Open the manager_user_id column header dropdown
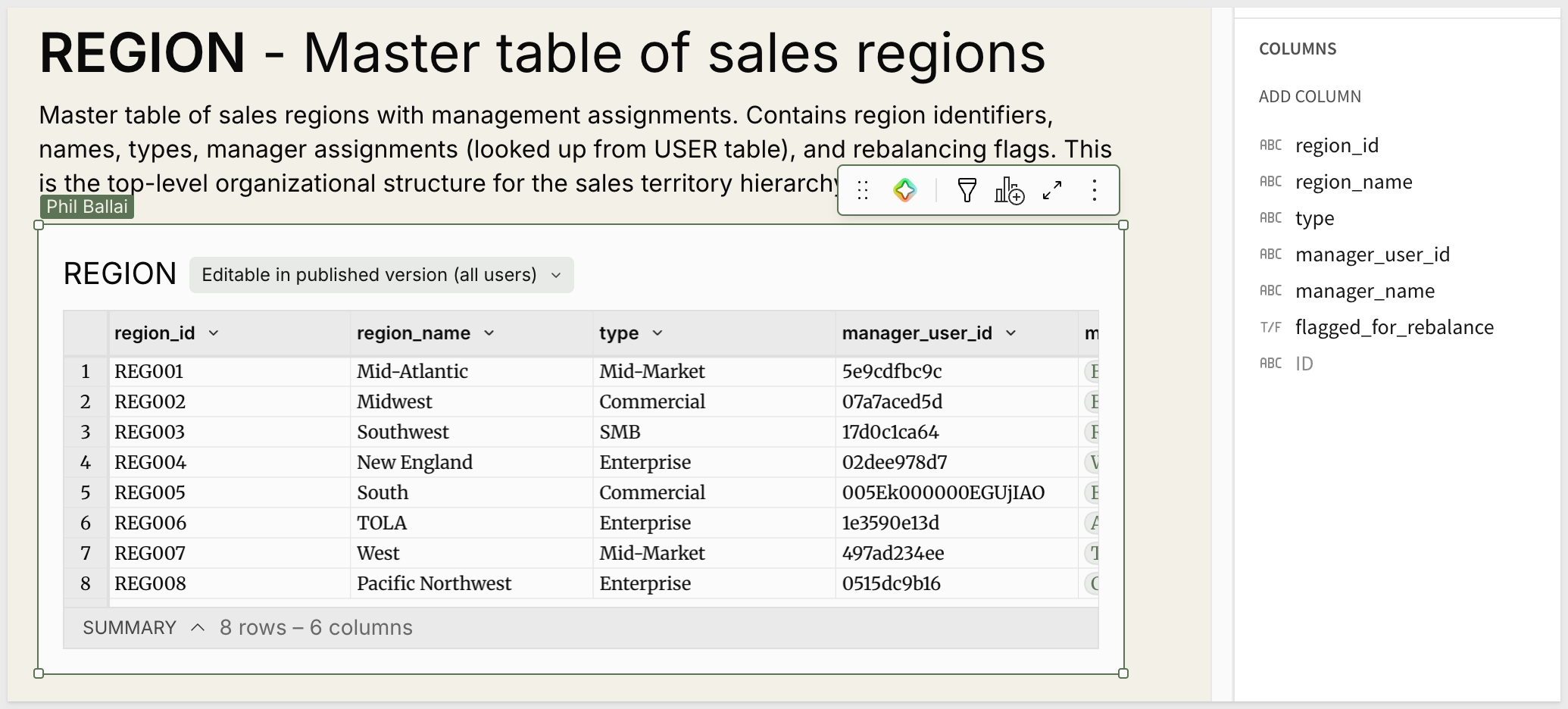The width and height of the screenshot is (1568, 709). [1011, 333]
